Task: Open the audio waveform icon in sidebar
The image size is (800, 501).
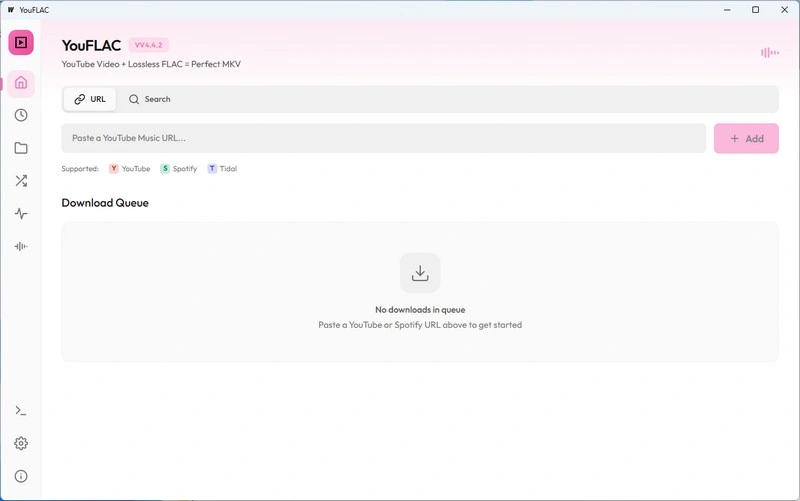Action: click(x=21, y=246)
